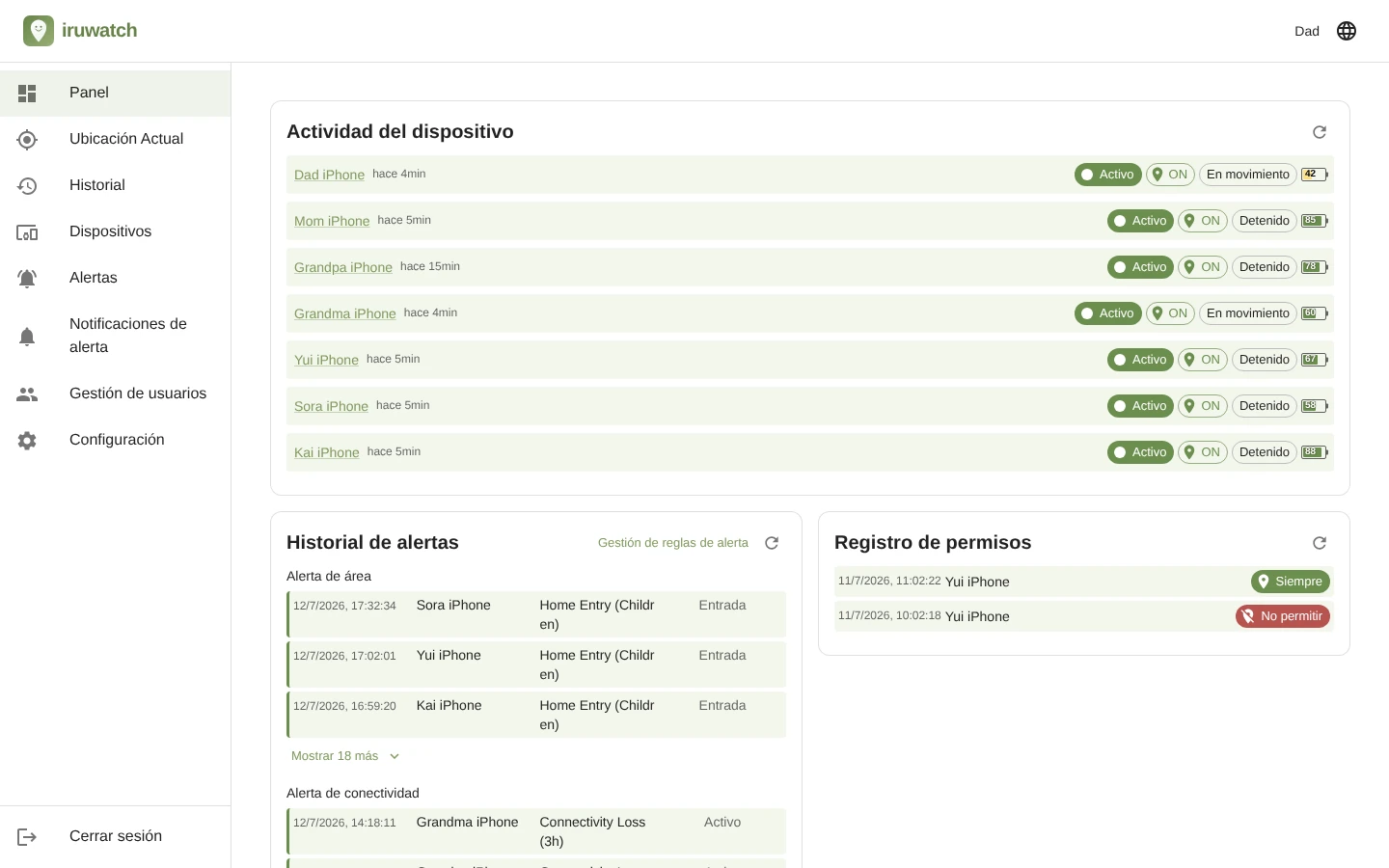Open the Kai iPhone device link
The width and height of the screenshot is (1389, 868).
(x=327, y=452)
